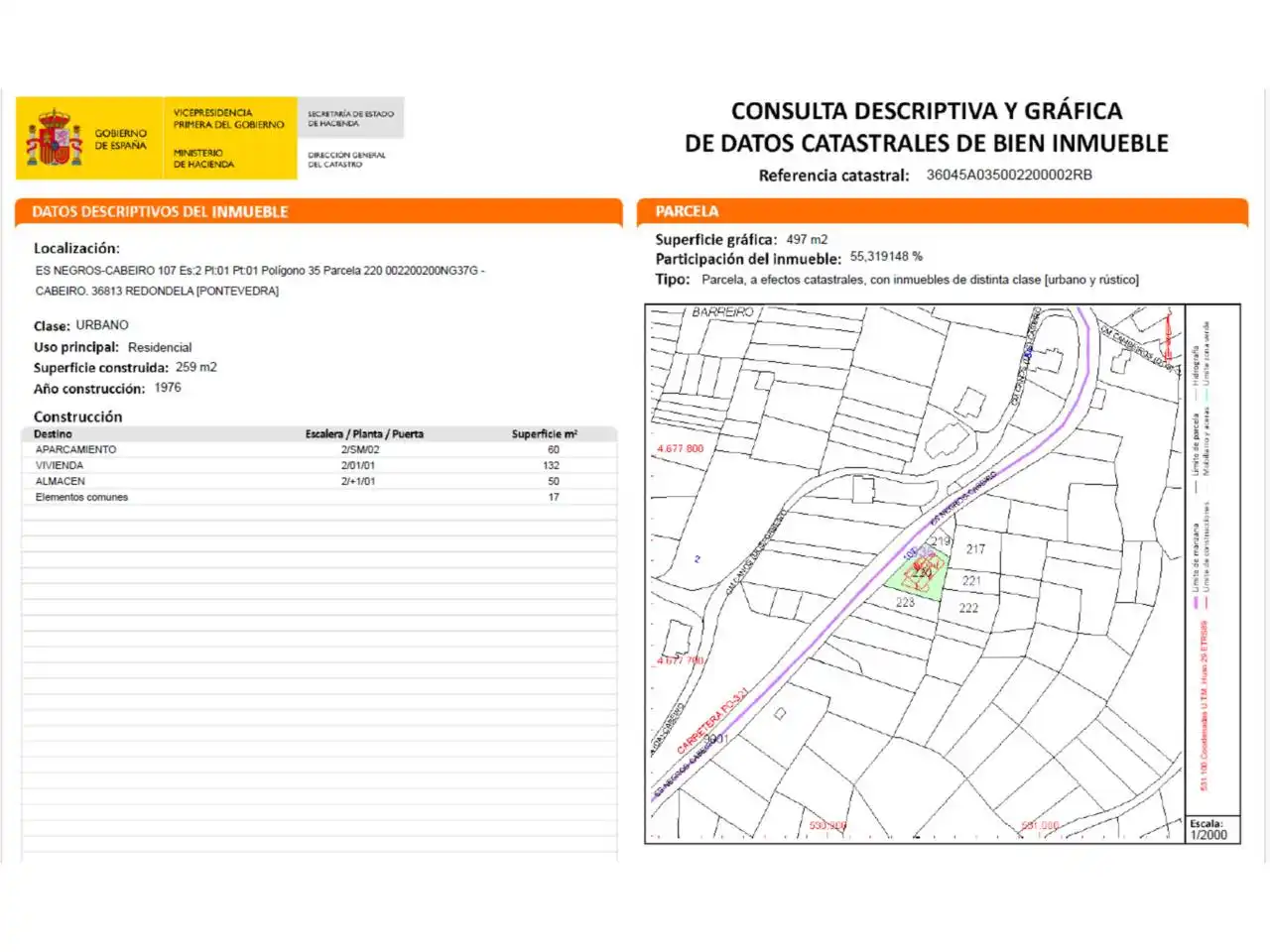The image size is (1270, 952).
Task: Click the 'Escalera / Planta / Puerta' column header
Action: point(364,434)
